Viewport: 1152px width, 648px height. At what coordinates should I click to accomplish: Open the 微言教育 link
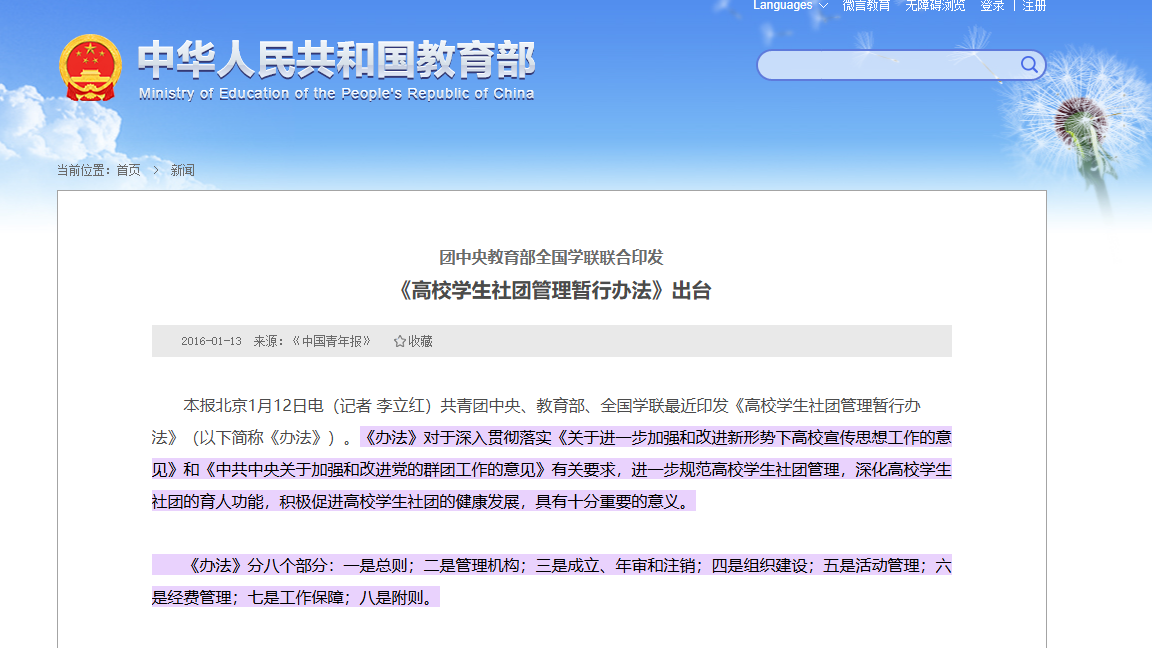[x=866, y=6]
